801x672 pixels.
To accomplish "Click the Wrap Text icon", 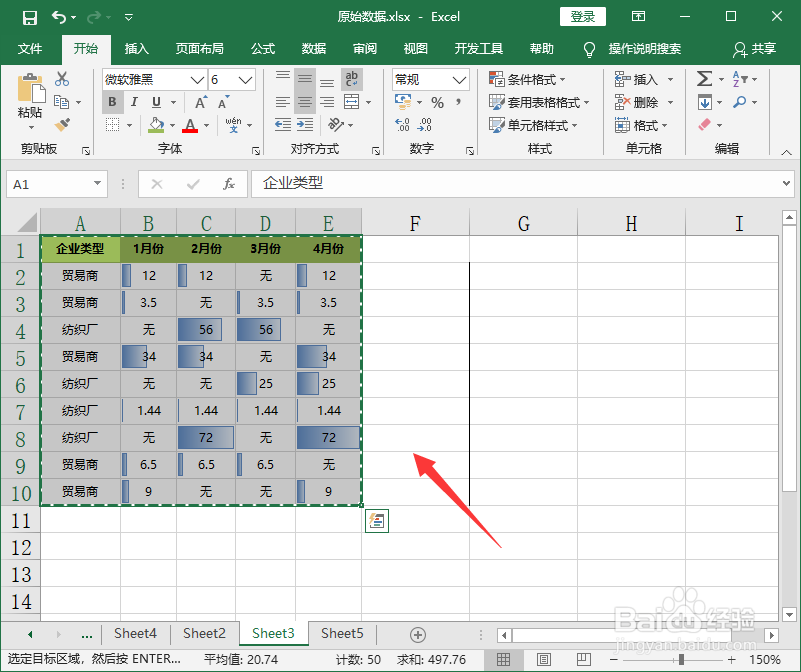I will [x=351, y=79].
